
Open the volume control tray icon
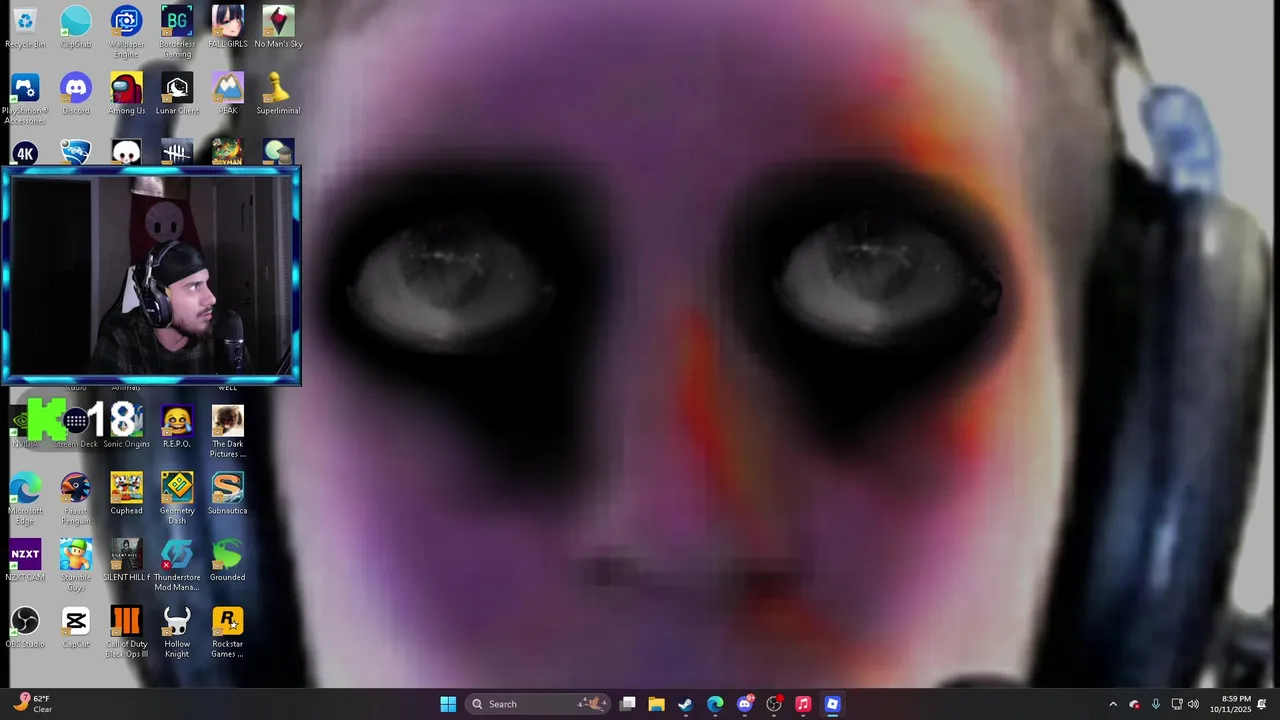(x=1193, y=704)
